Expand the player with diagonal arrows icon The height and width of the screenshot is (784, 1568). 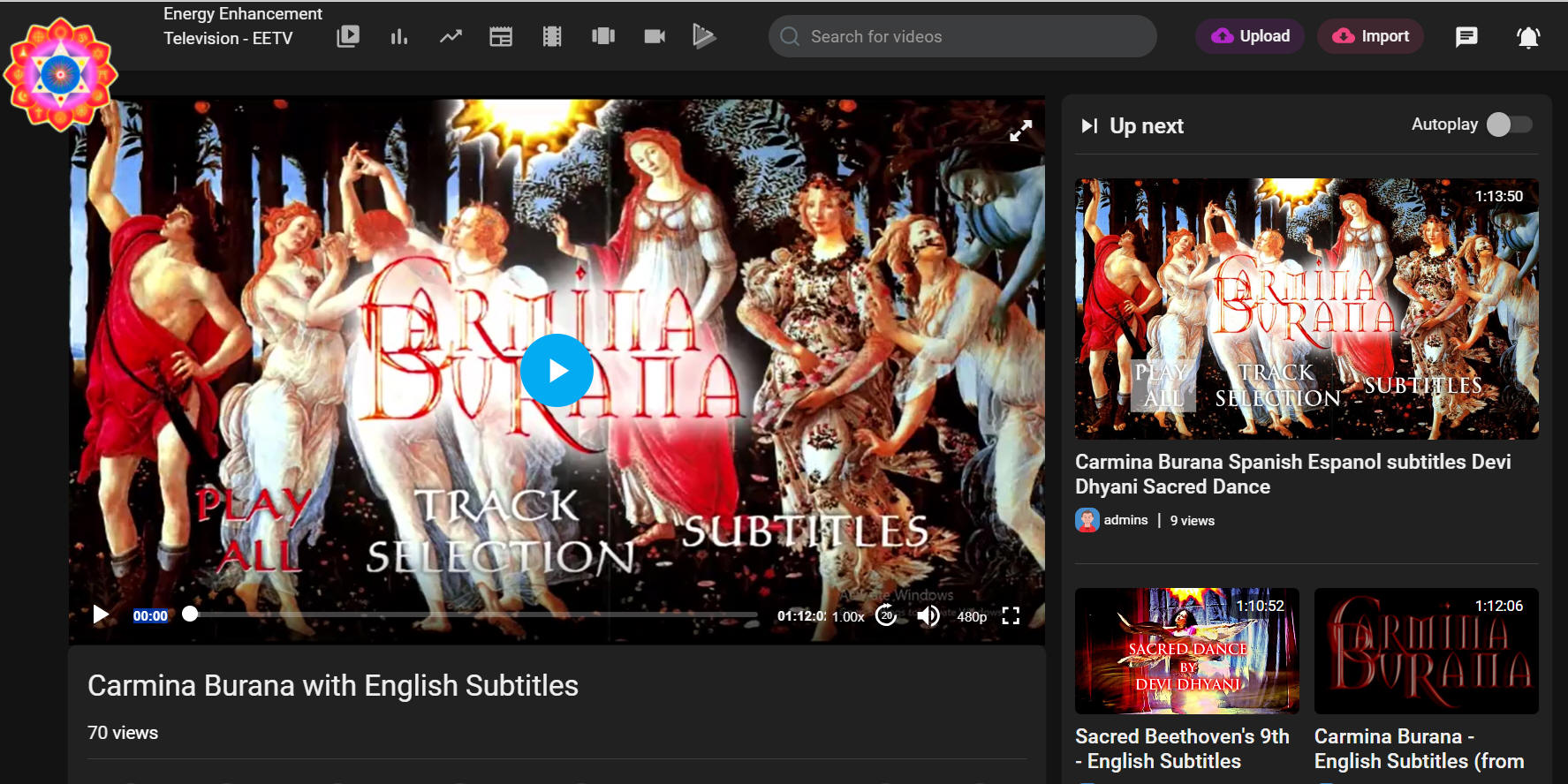[x=1020, y=131]
